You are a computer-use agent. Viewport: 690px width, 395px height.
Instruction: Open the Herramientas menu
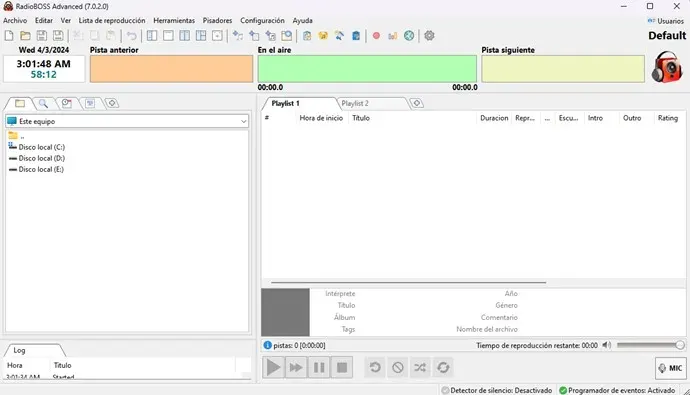174,20
